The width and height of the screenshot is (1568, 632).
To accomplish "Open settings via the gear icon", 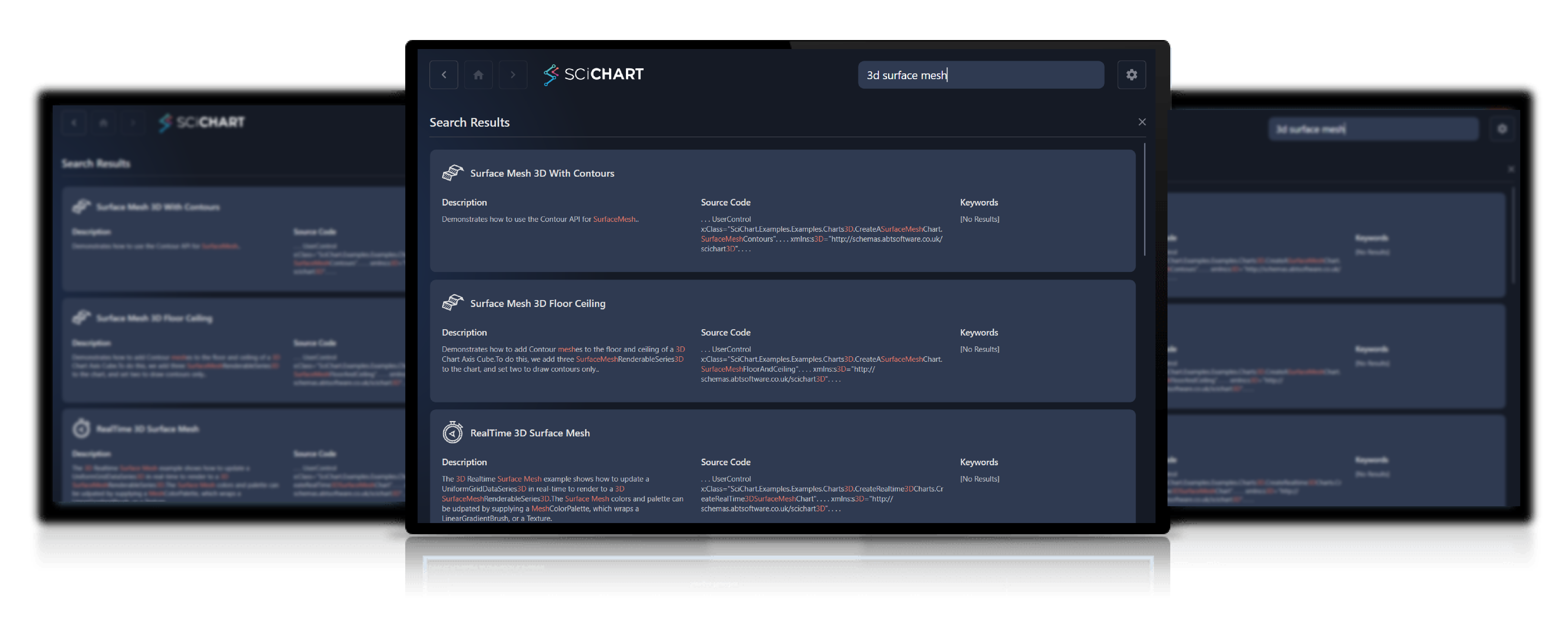I will coord(1131,75).
